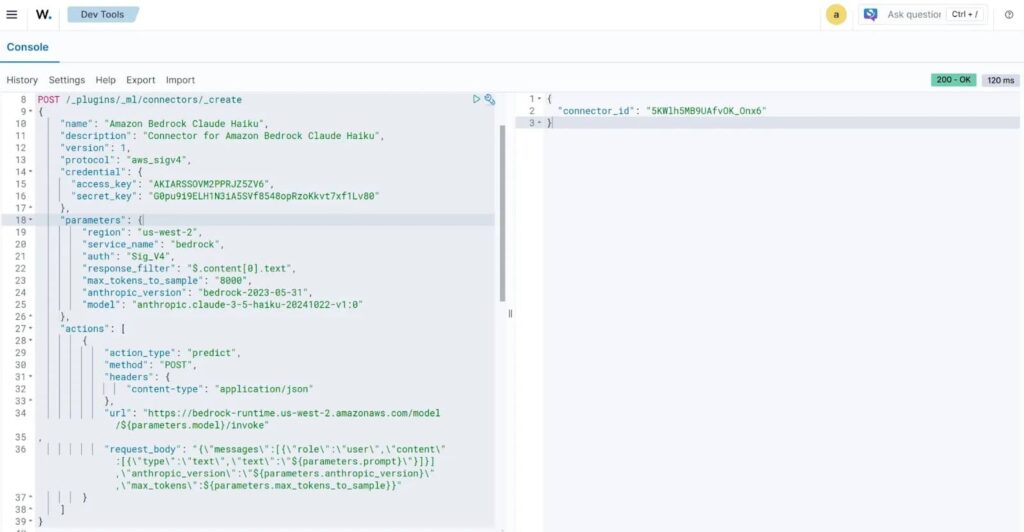Open the wrench request options icon
The height and width of the screenshot is (532, 1024).
tap(490, 99)
